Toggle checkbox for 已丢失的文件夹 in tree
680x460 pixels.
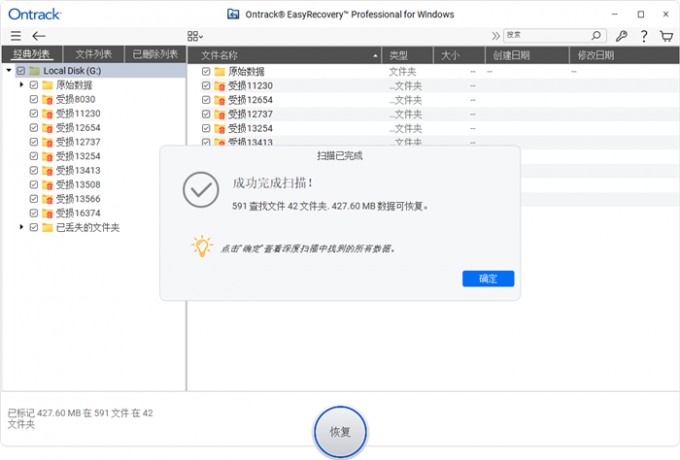pyautogui.click(x=34, y=227)
